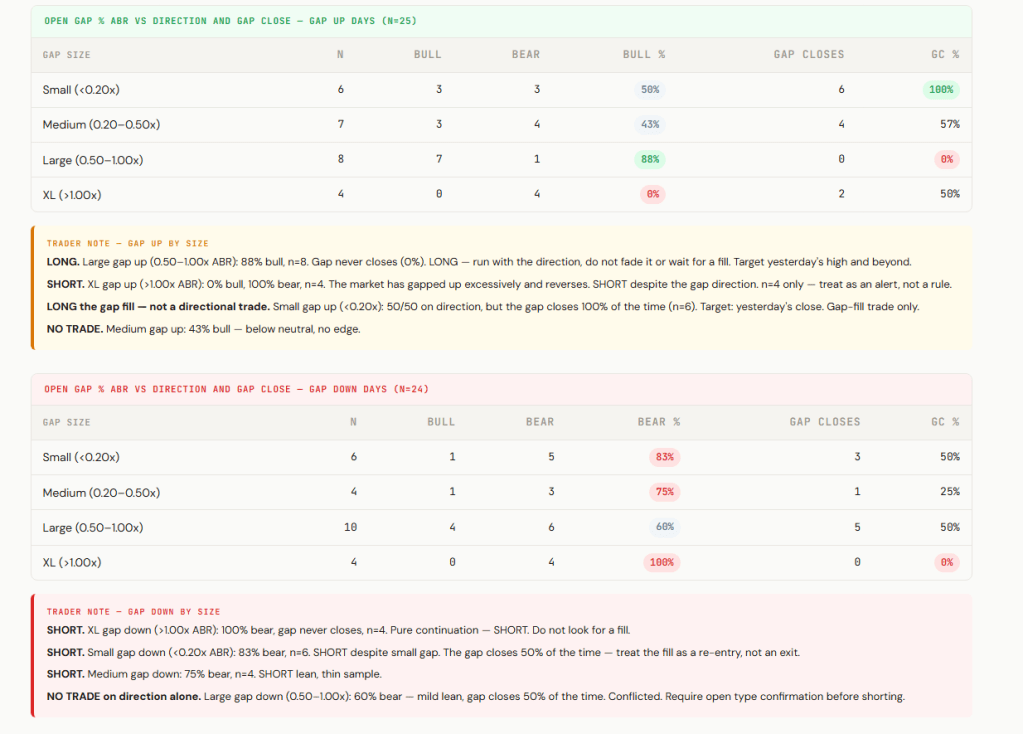Click the 0% GC badge in Large gap up row
This screenshot has height=734, width=1023.
pos(945,159)
